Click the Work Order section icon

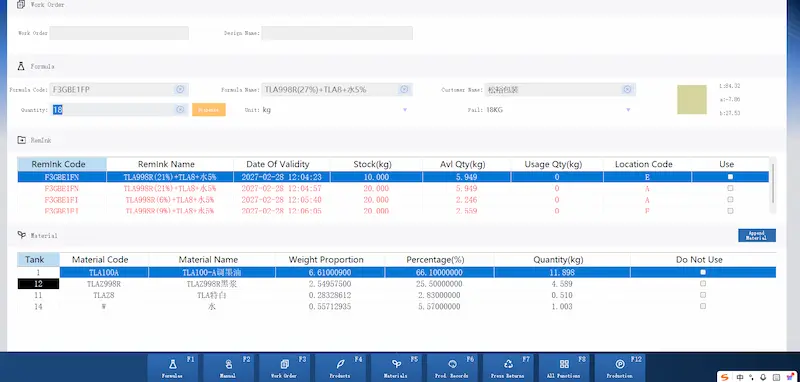(x=21, y=5)
